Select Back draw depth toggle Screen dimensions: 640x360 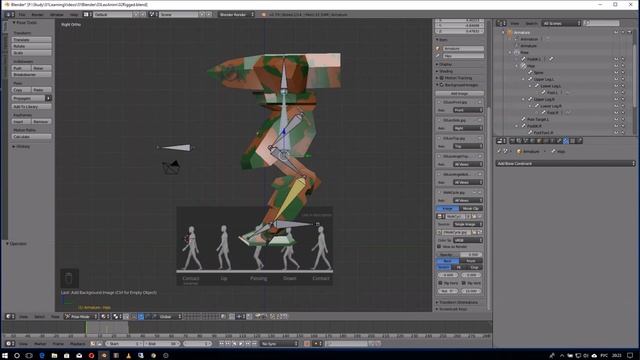(447, 260)
